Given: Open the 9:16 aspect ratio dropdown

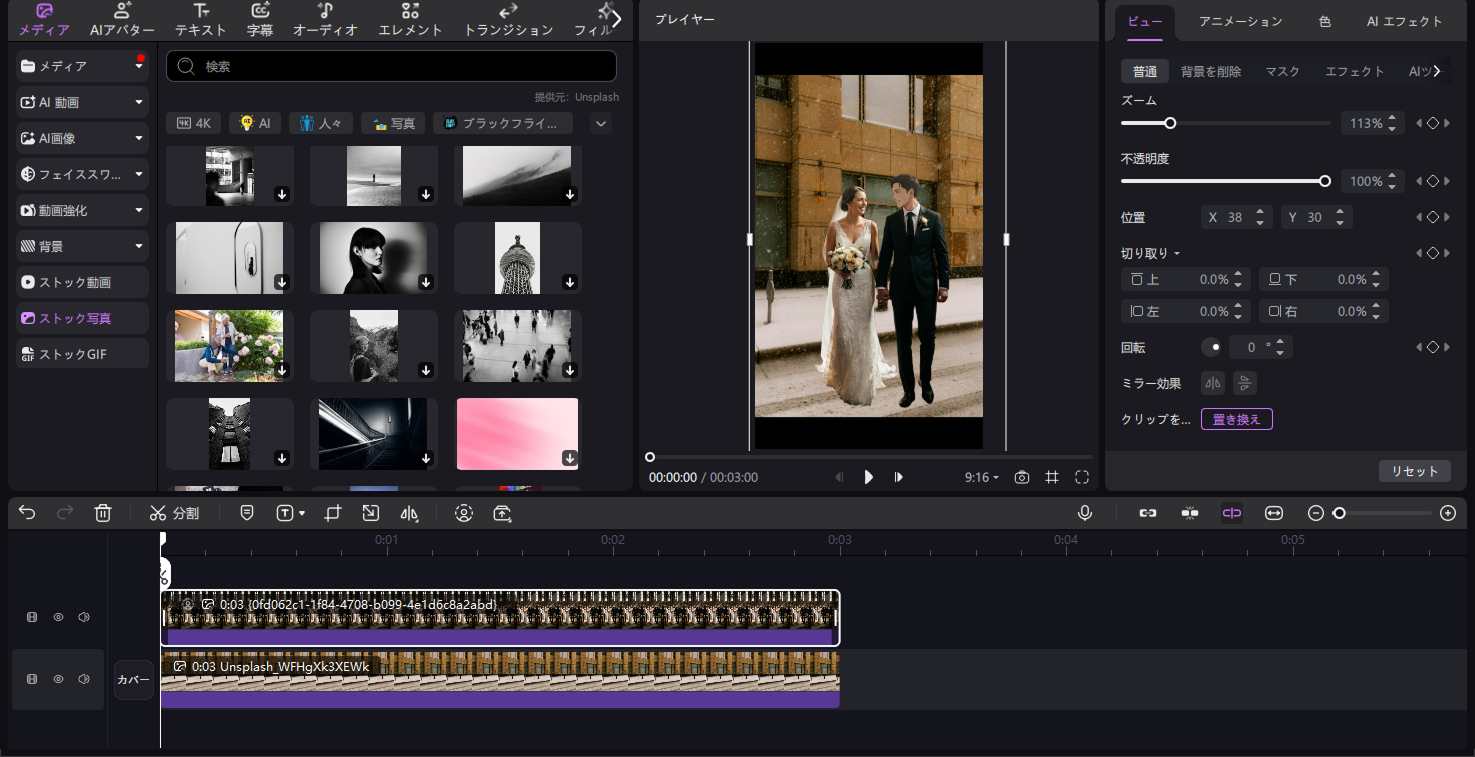Looking at the screenshot, I should point(981,478).
